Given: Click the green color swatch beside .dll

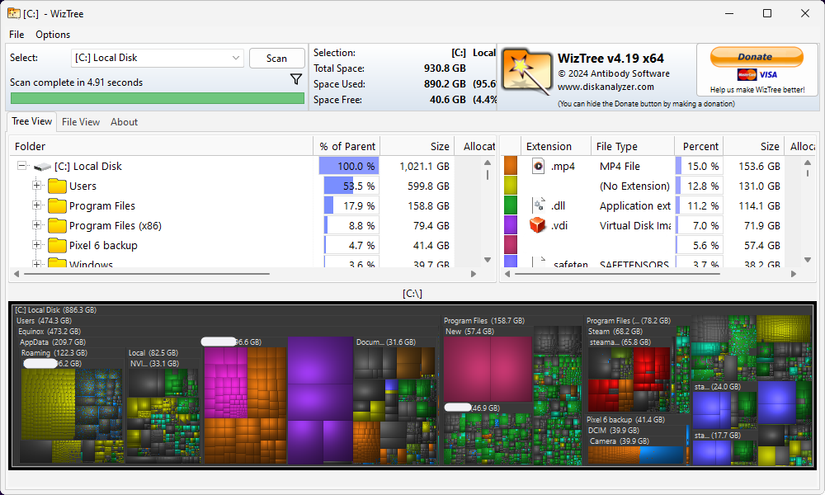Looking at the screenshot, I should pyautogui.click(x=510, y=206).
